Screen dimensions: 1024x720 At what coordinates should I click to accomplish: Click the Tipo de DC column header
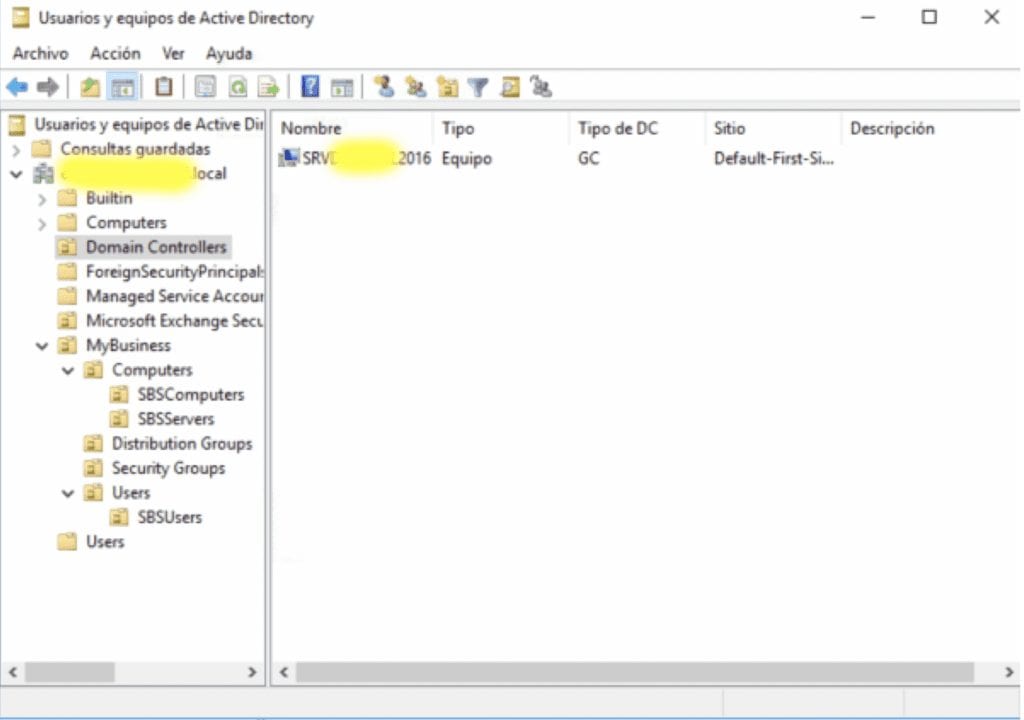pos(618,128)
